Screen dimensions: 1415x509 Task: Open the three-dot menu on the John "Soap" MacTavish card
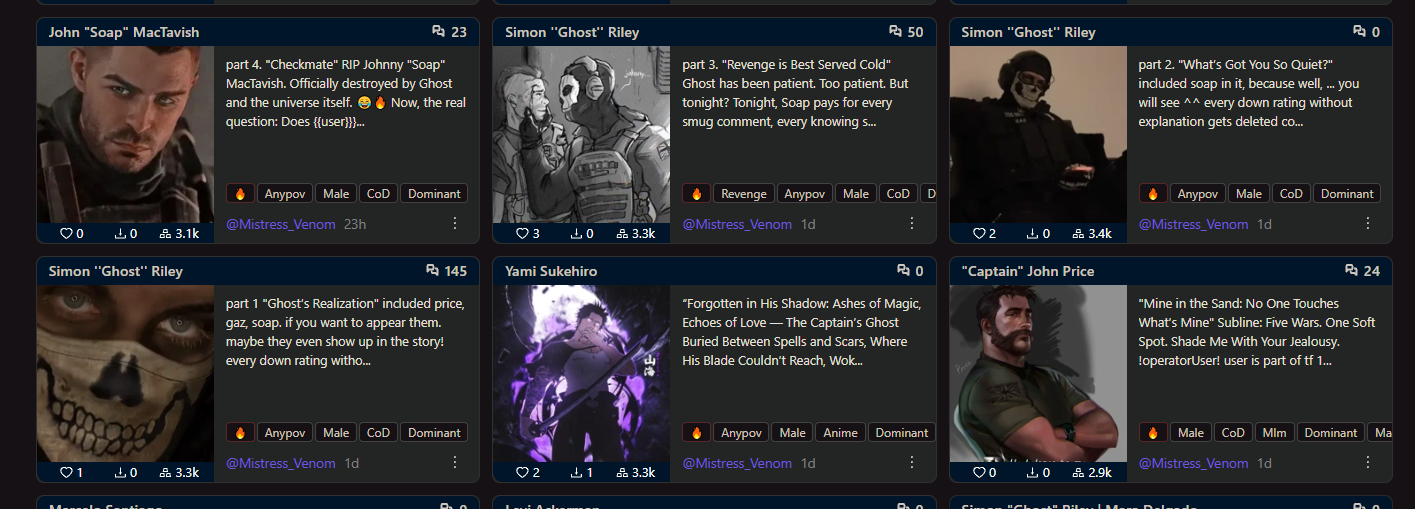tap(455, 223)
